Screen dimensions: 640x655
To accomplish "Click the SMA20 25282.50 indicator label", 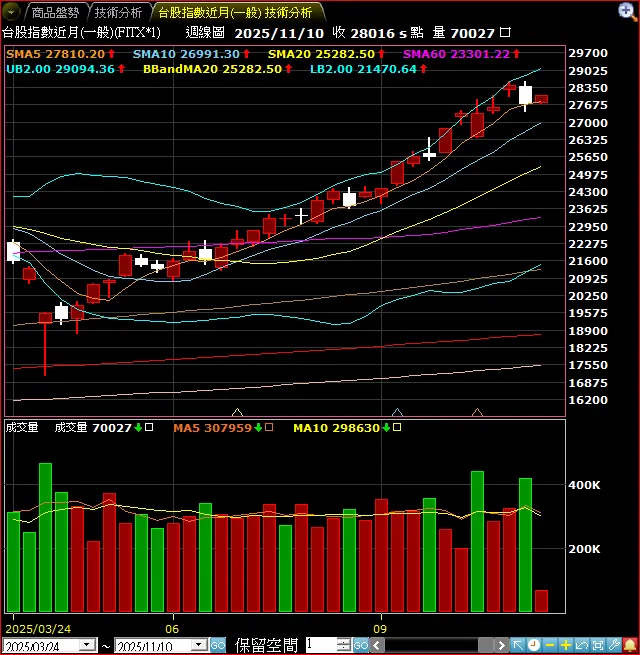I will point(321,54).
